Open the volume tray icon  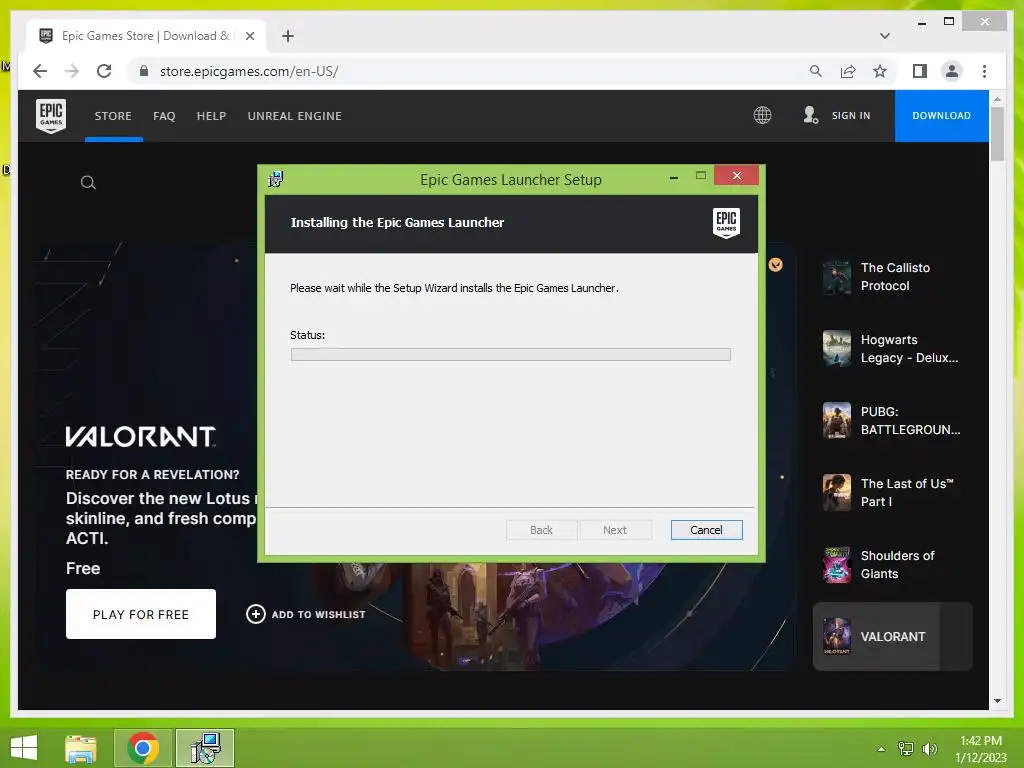929,749
